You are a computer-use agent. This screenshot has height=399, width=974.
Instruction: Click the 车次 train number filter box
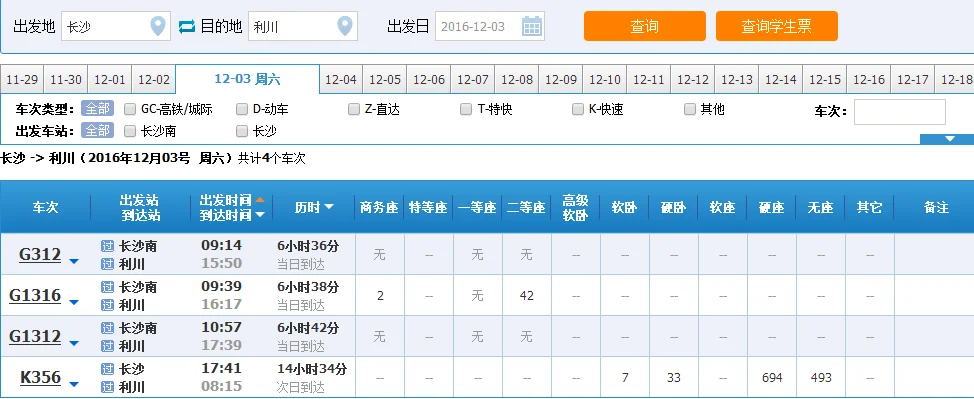click(x=899, y=112)
